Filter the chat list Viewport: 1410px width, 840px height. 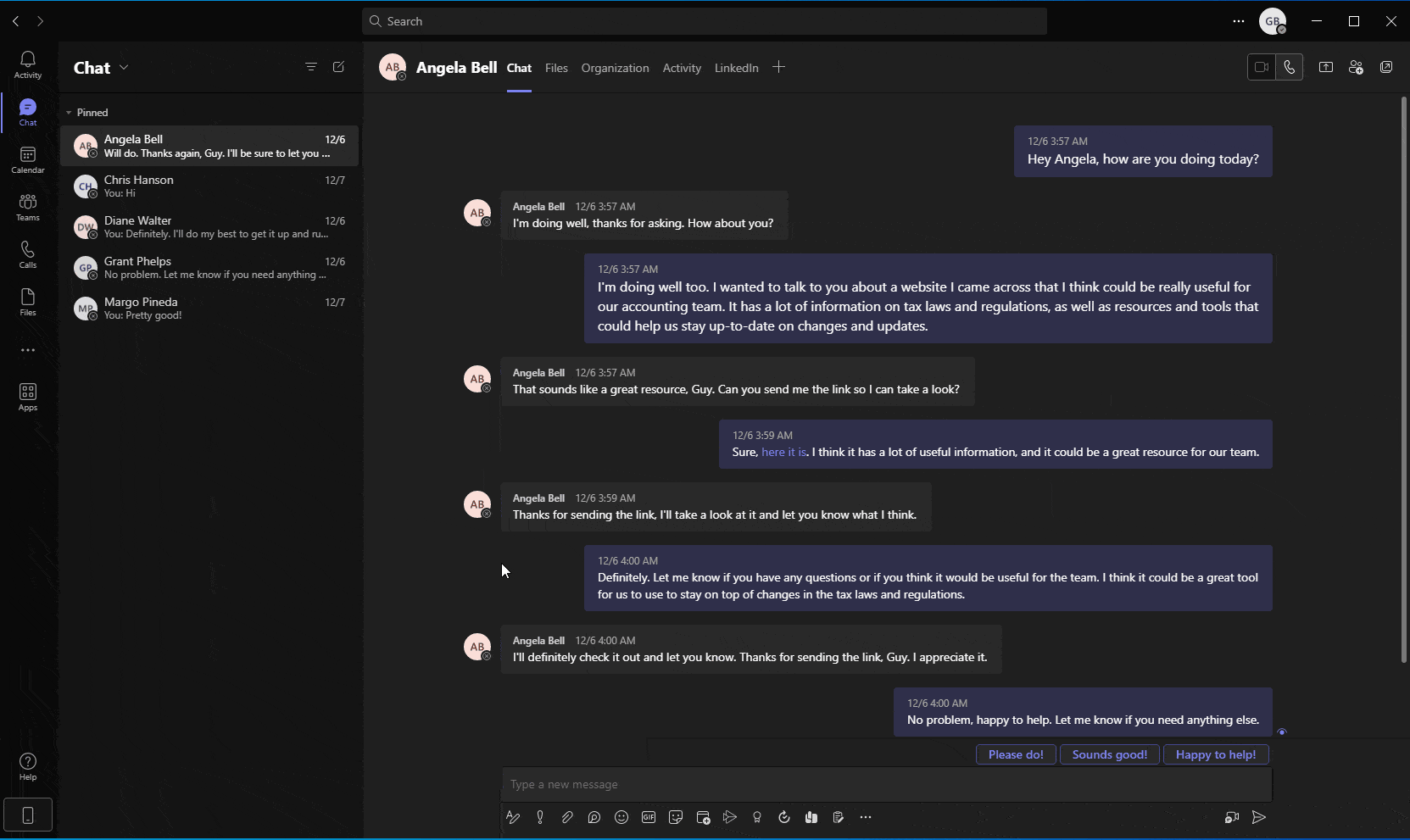310,66
